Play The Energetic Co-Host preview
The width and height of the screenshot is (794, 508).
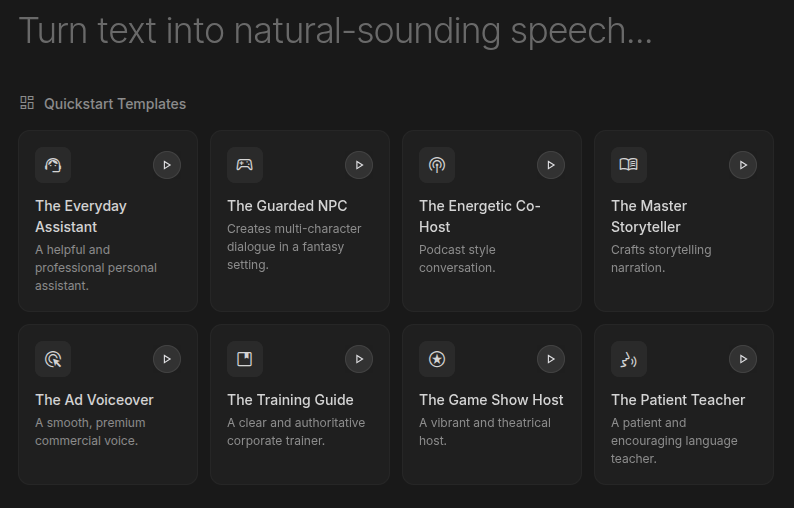pyautogui.click(x=551, y=165)
